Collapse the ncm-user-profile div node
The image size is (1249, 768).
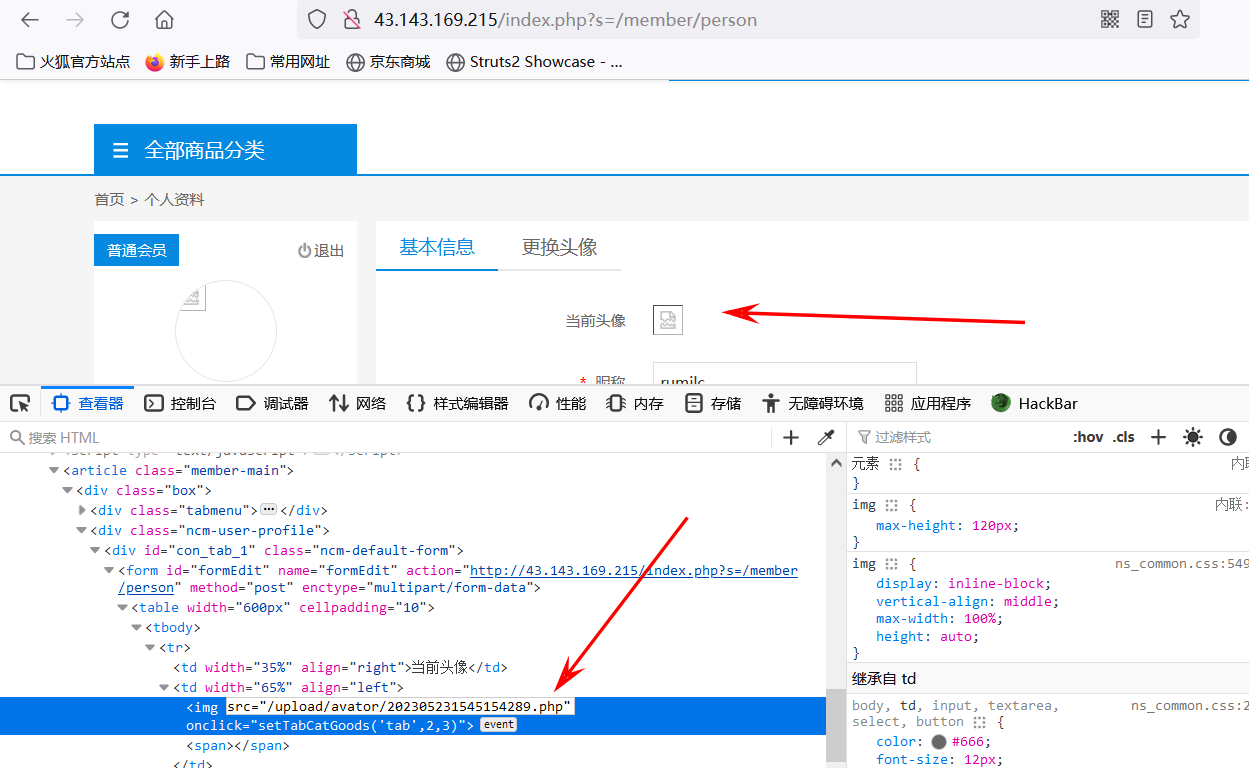[82, 530]
